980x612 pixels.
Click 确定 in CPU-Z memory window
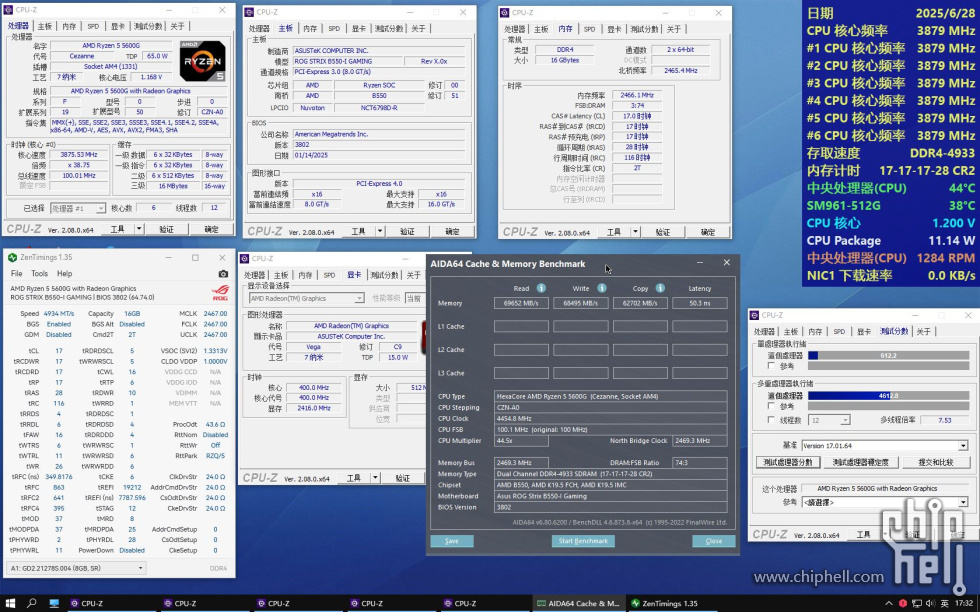708,232
